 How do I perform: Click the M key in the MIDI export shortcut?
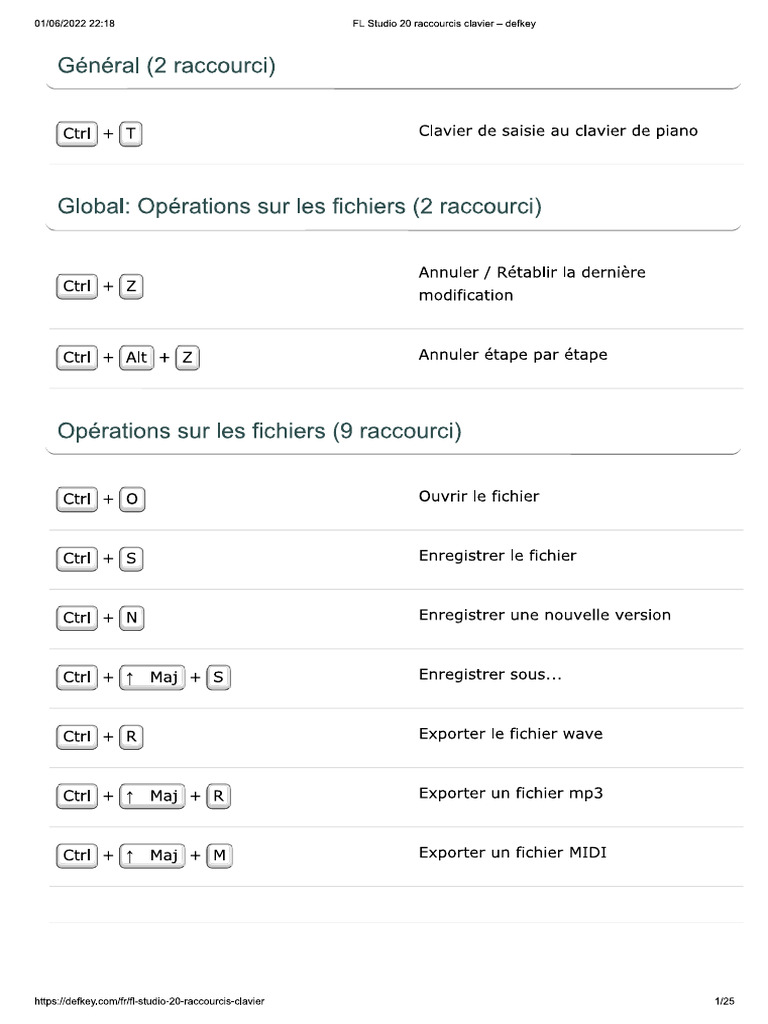[x=220, y=856]
